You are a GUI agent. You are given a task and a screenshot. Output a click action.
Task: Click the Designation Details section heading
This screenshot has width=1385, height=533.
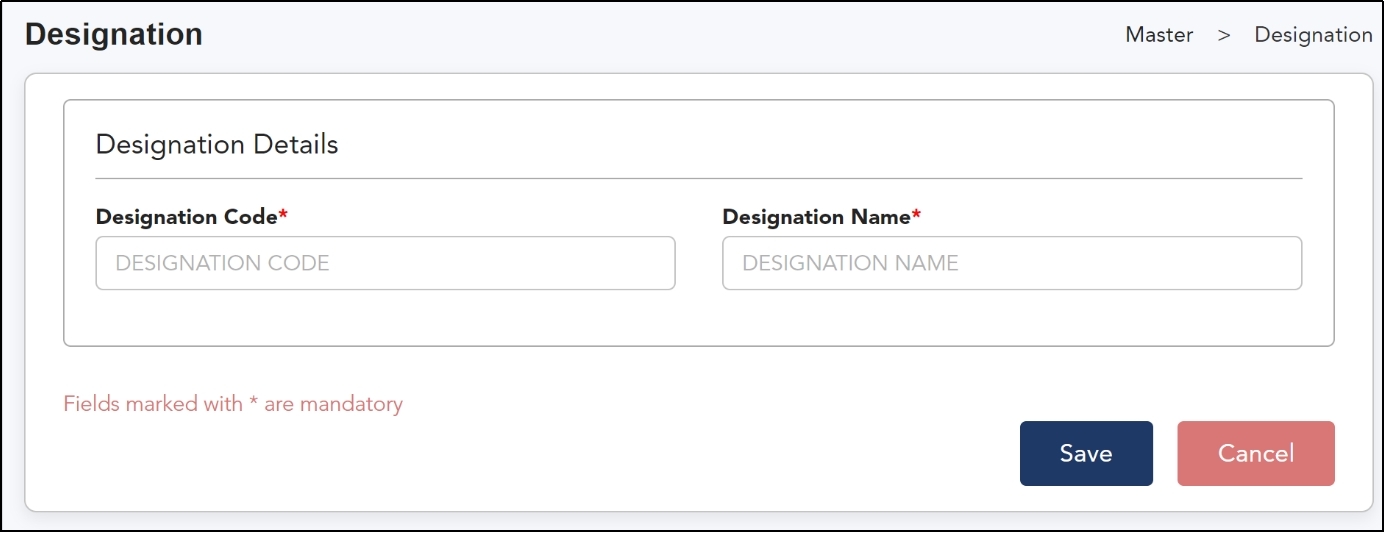click(x=217, y=145)
